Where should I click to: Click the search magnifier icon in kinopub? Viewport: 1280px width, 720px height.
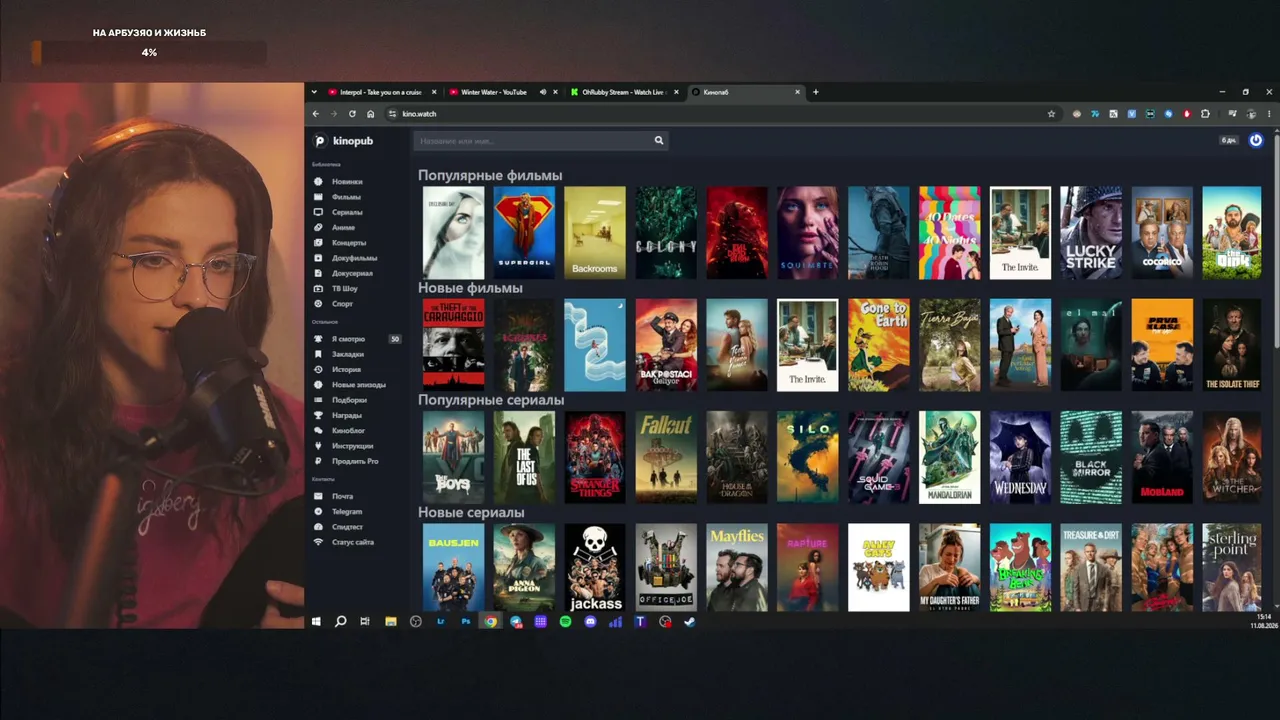point(659,141)
